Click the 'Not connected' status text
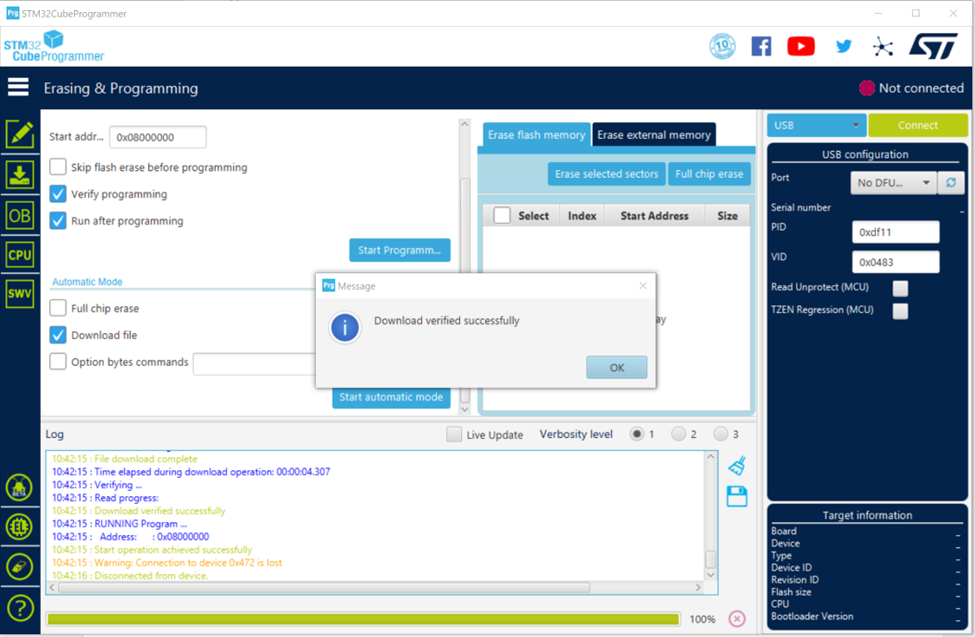This screenshot has height=637, width=975. point(921,88)
